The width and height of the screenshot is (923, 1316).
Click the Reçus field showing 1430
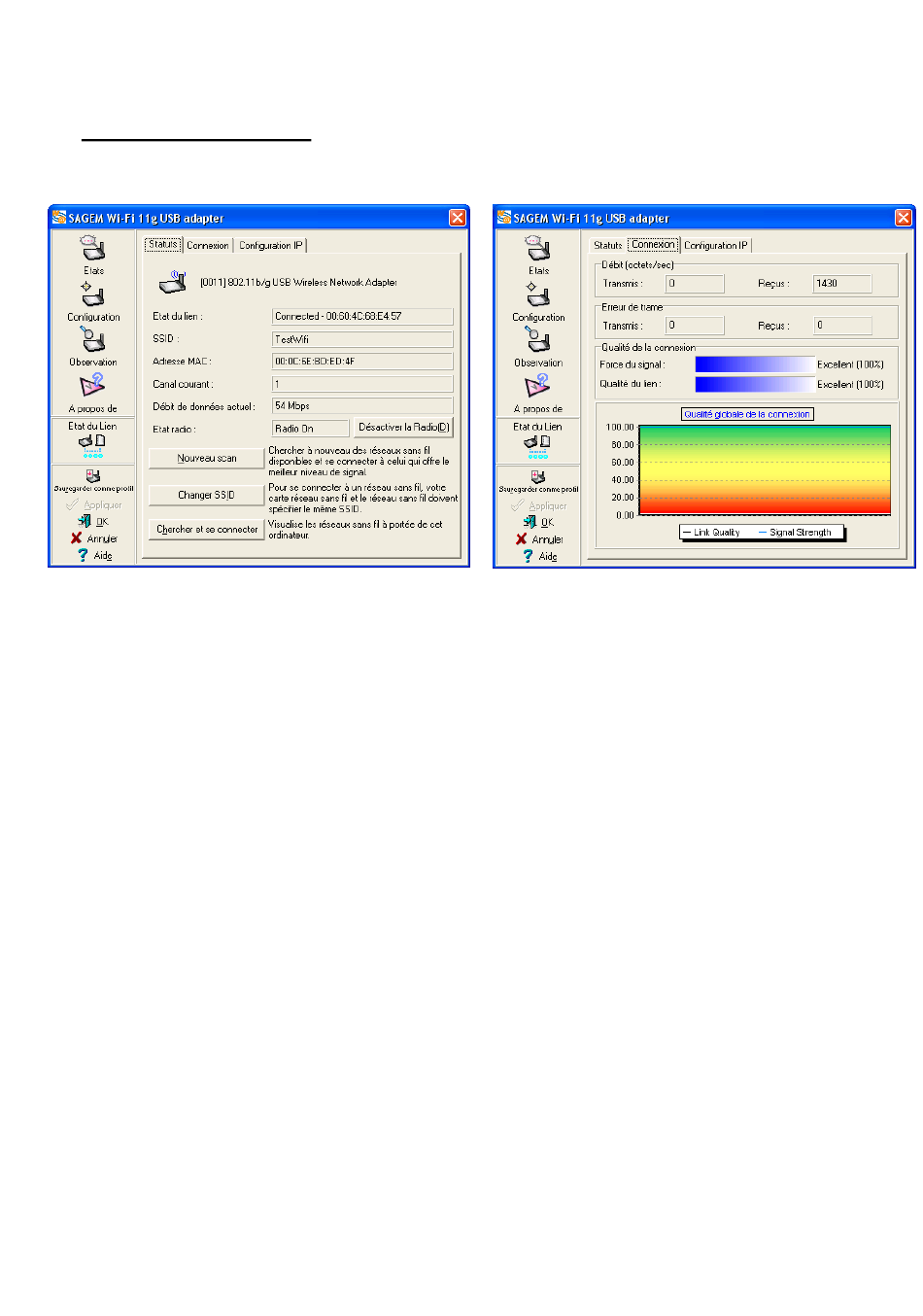pos(842,284)
